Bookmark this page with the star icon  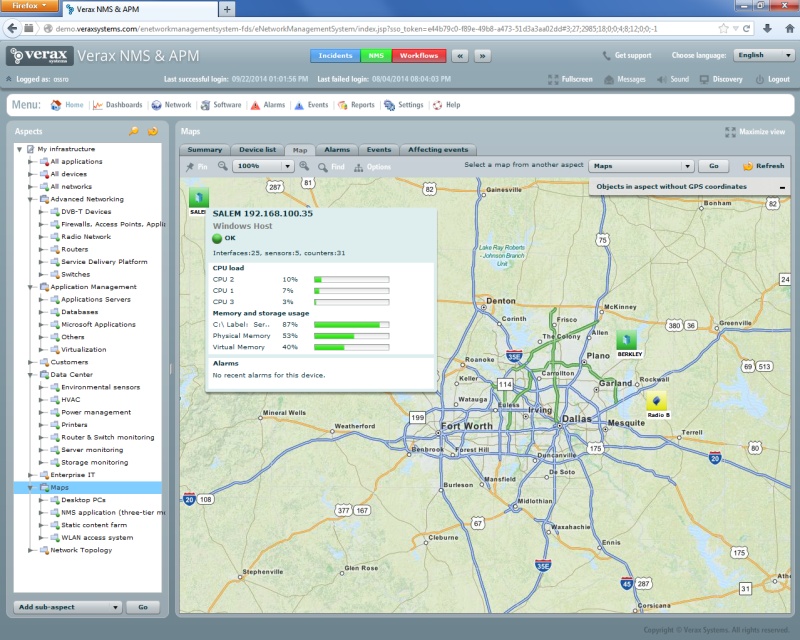(x=723, y=29)
